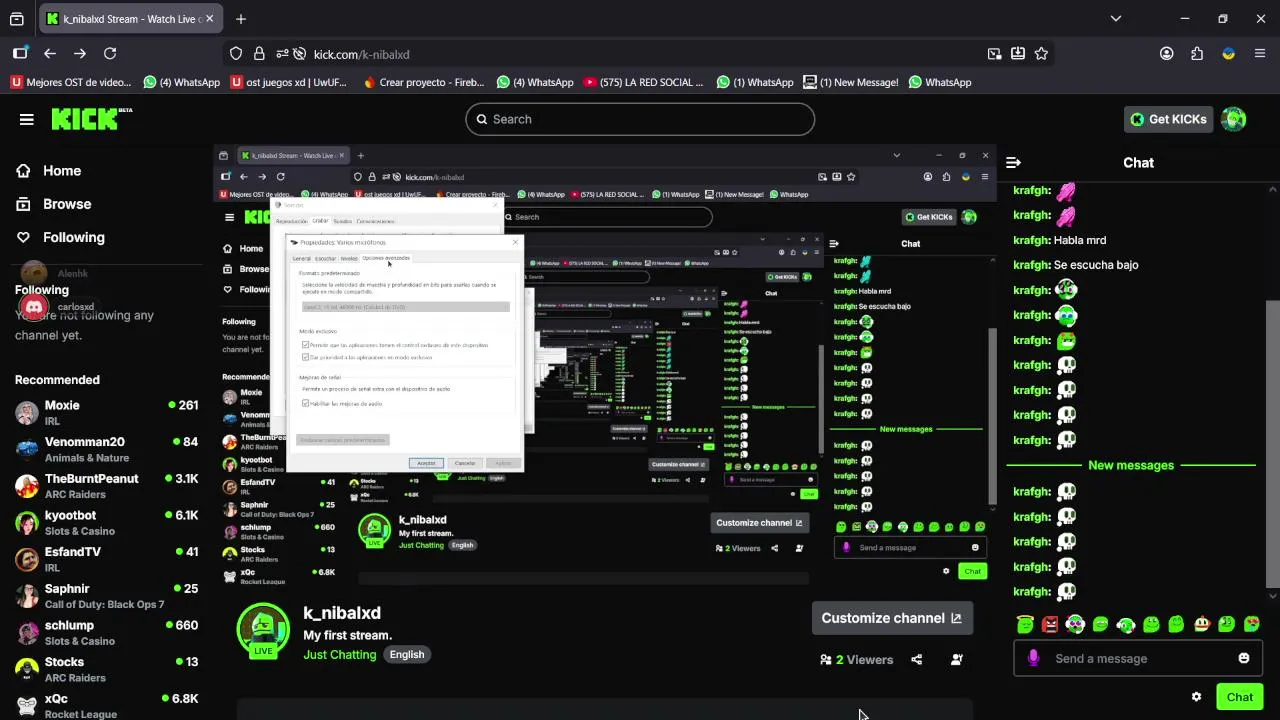Open recommended channel Stocks

click(106, 669)
